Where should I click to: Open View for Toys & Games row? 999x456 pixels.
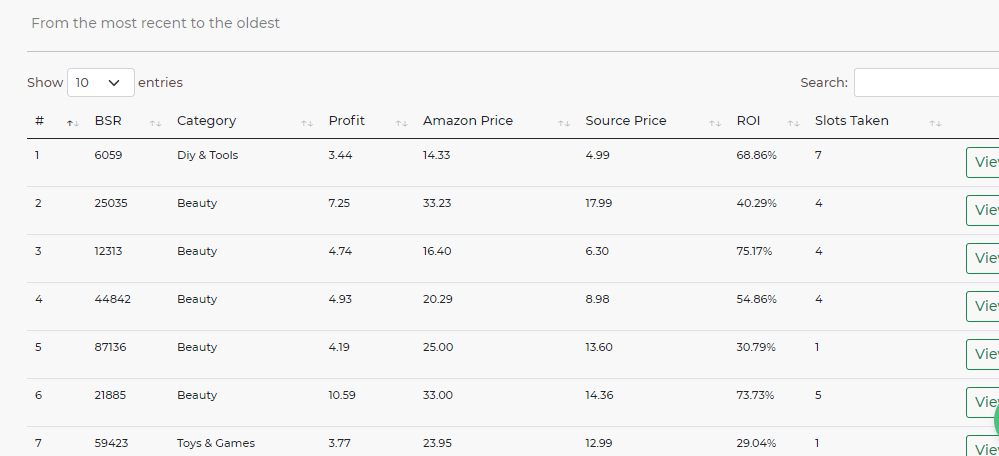tap(982, 446)
